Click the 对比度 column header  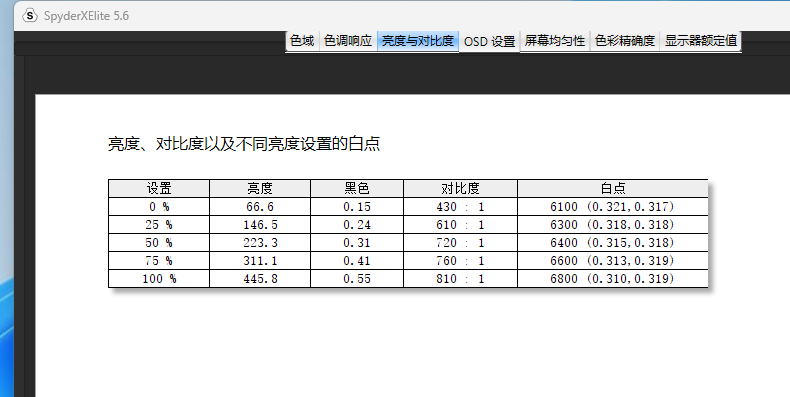pos(460,188)
